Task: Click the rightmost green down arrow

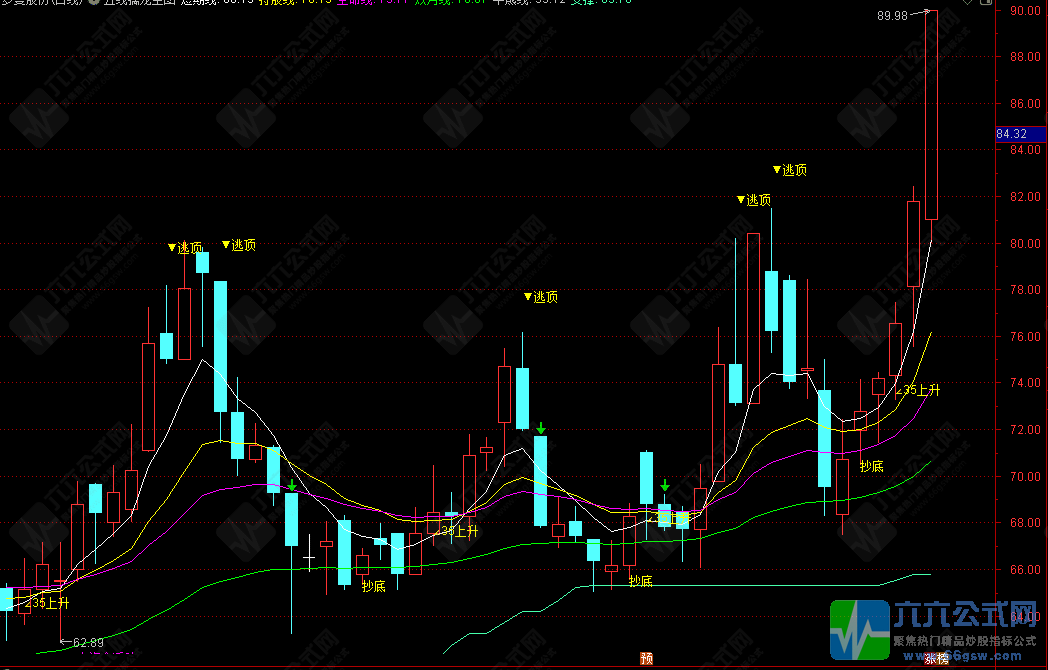Action: [665, 485]
